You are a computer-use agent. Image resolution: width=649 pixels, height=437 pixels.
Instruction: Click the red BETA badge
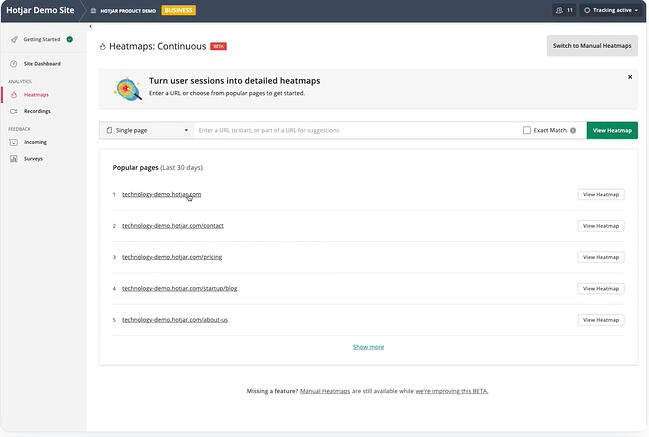point(218,46)
